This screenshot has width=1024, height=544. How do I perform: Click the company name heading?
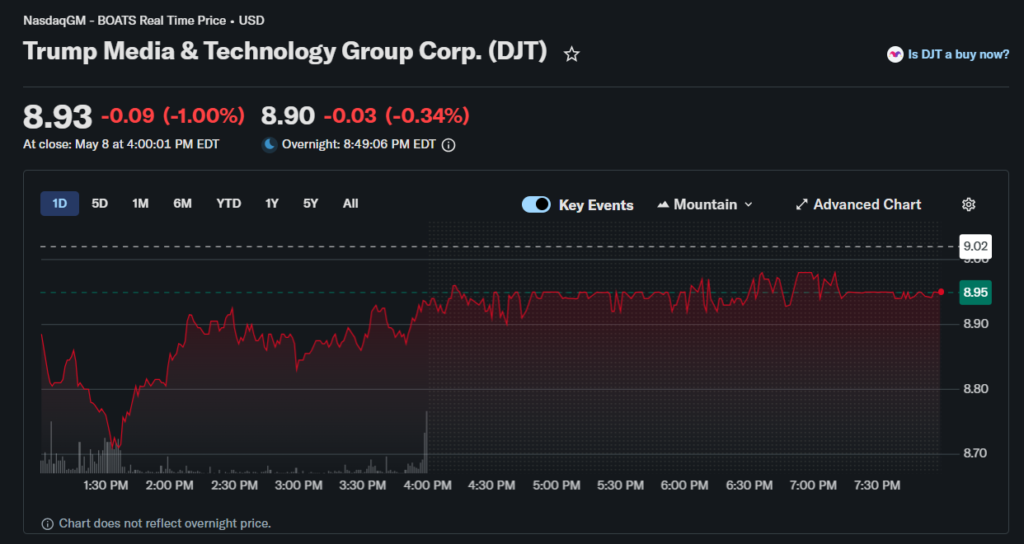[x=285, y=52]
